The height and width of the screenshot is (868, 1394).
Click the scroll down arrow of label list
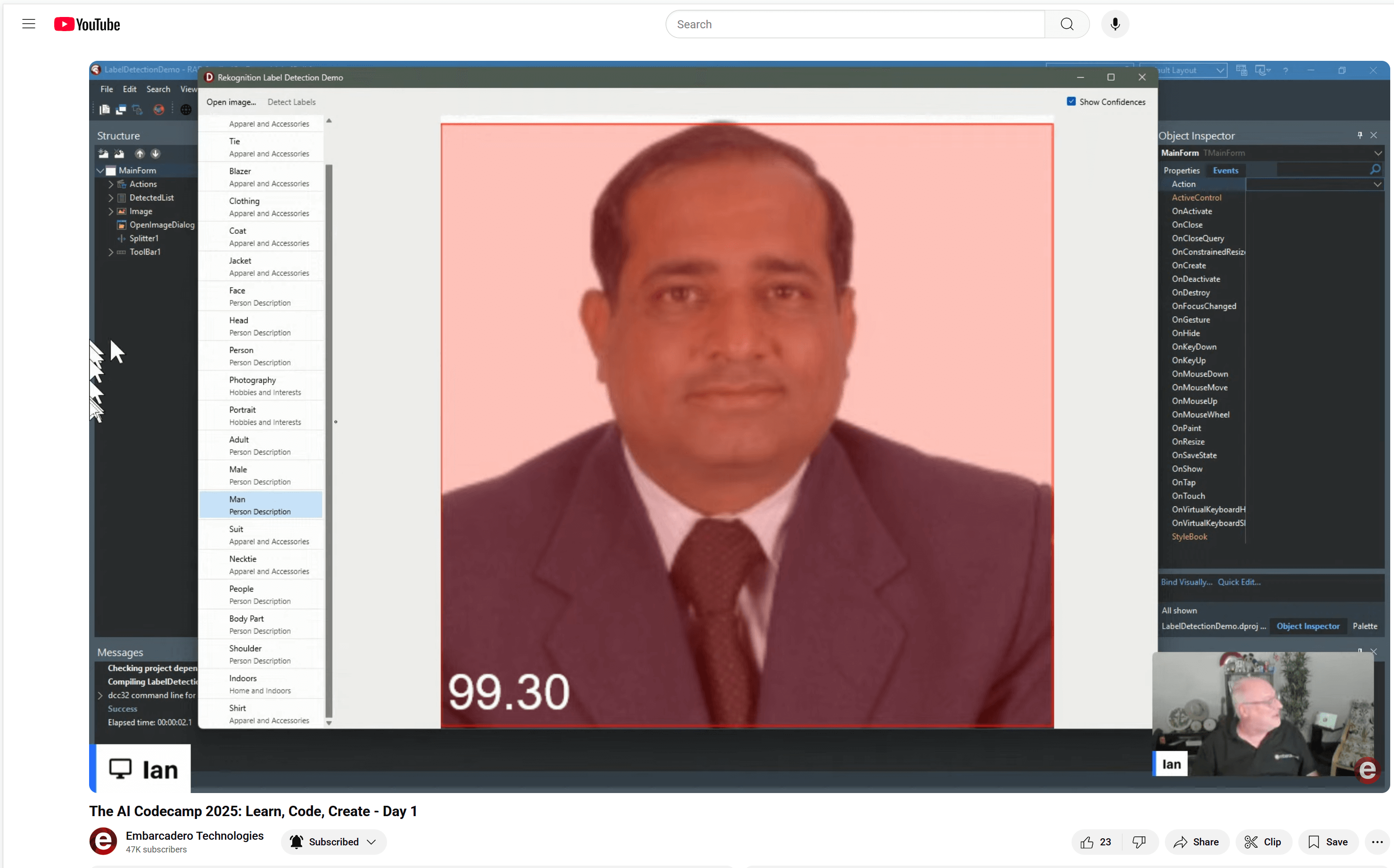(329, 723)
